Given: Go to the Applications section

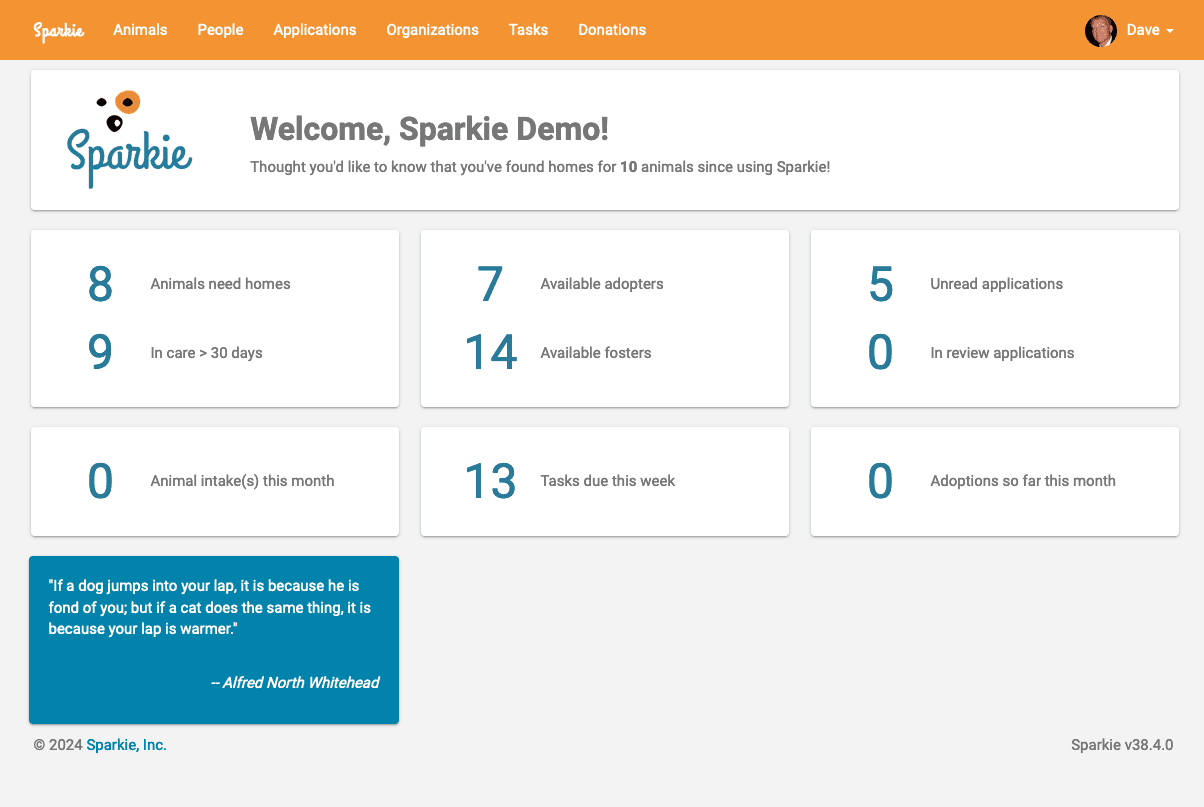Looking at the screenshot, I should tap(314, 30).
